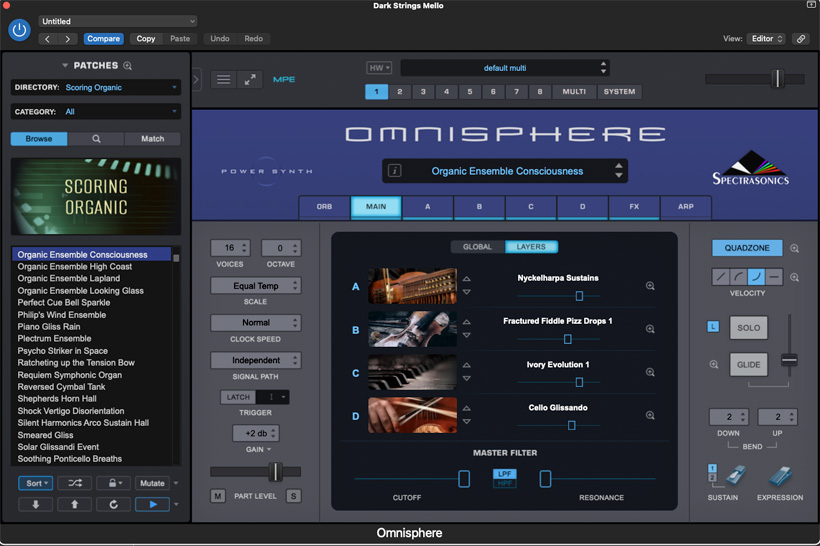Select next soundsource for layer D
This screenshot has height=546, width=820.
click(466, 422)
